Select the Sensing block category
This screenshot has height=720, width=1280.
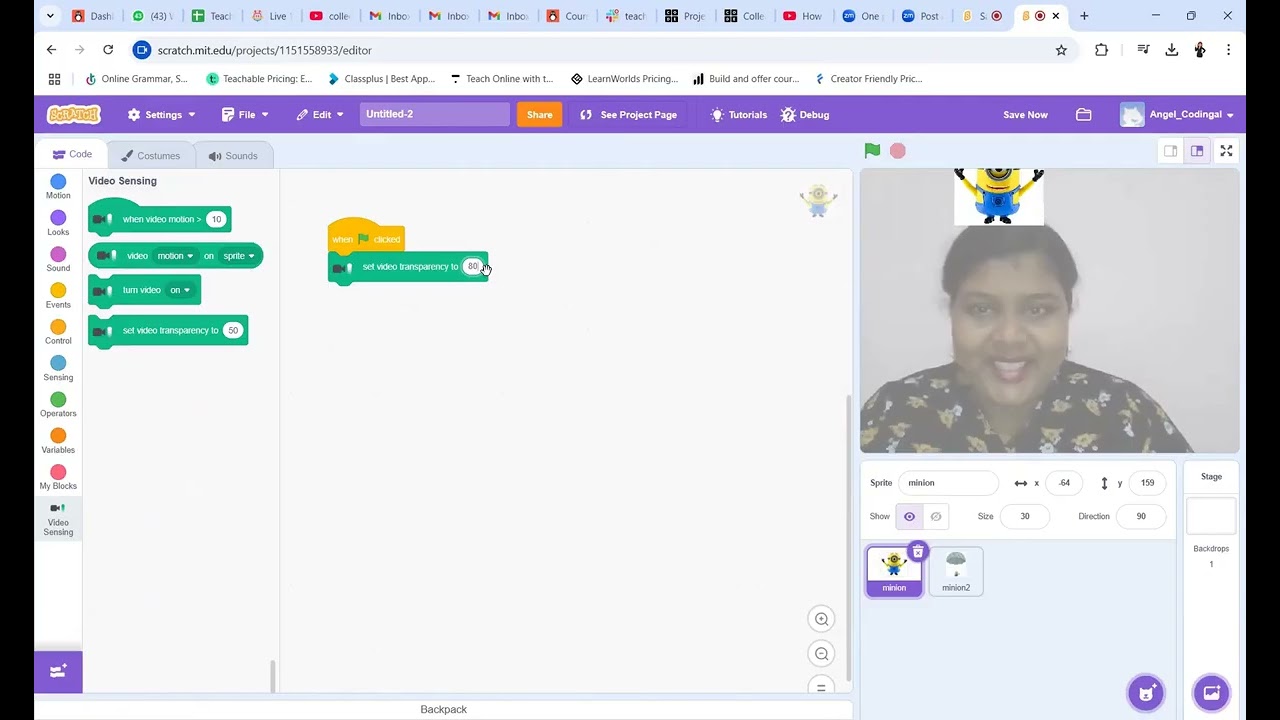pyautogui.click(x=58, y=369)
